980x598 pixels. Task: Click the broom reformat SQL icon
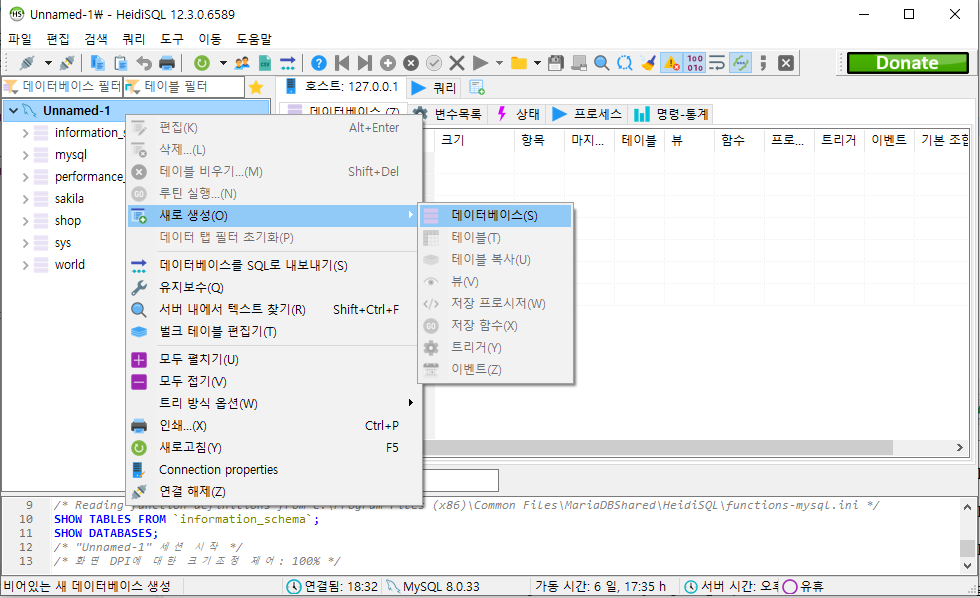coord(648,63)
